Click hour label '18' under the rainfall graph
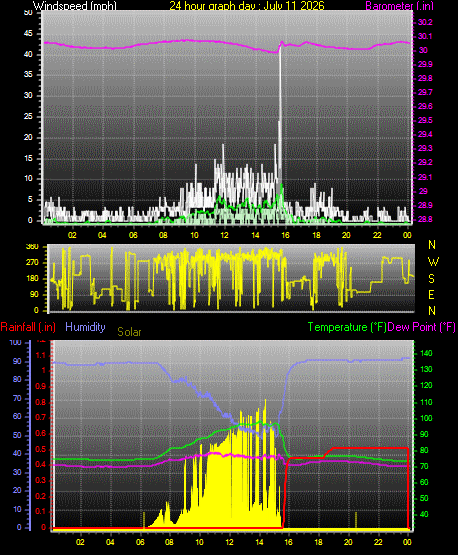458x555 pixels. point(319,542)
